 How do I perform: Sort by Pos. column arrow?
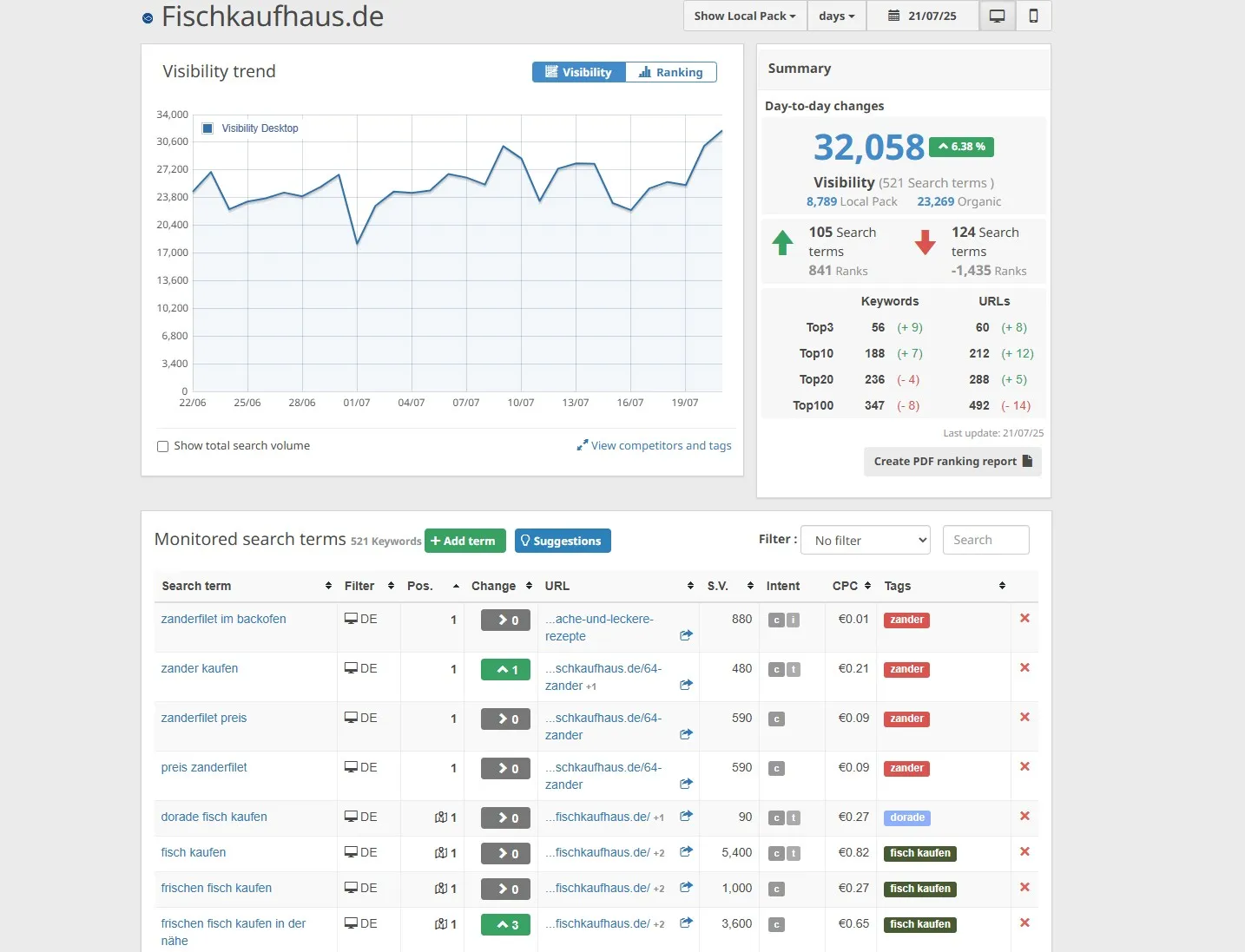[x=456, y=587]
